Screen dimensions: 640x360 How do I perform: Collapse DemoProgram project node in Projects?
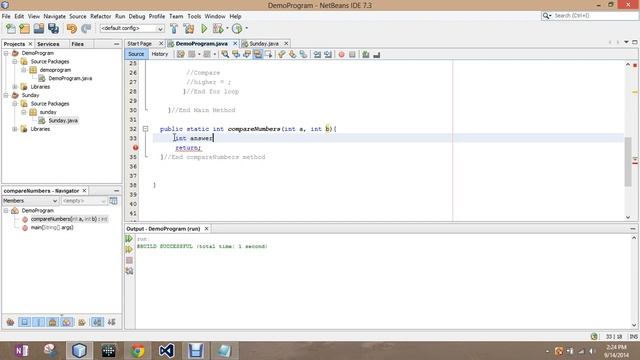[6, 53]
